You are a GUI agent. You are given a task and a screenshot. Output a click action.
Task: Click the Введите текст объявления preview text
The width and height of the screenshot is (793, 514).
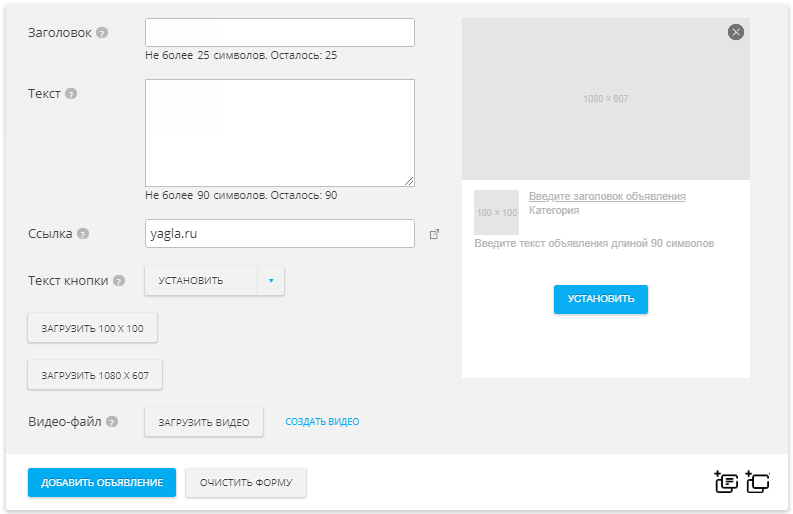pyautogui.click(x=594, y=243)
